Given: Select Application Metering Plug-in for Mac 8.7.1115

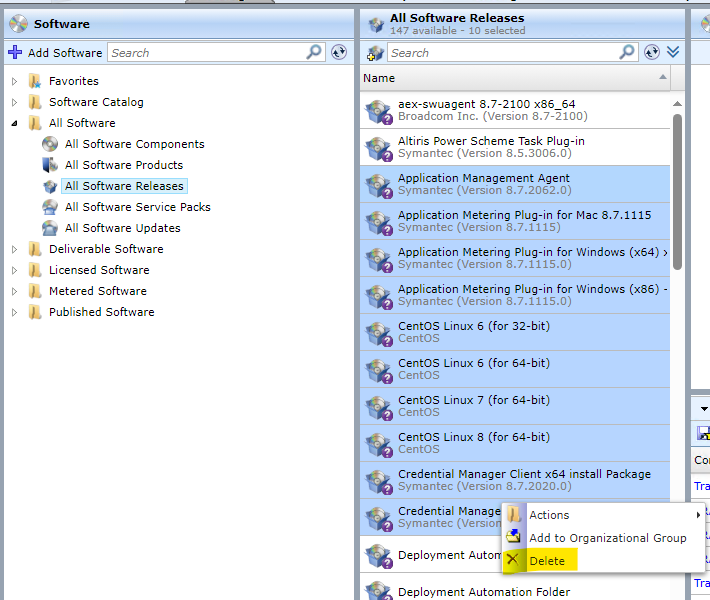Looking at the screenshot, I should pos(515,221).
